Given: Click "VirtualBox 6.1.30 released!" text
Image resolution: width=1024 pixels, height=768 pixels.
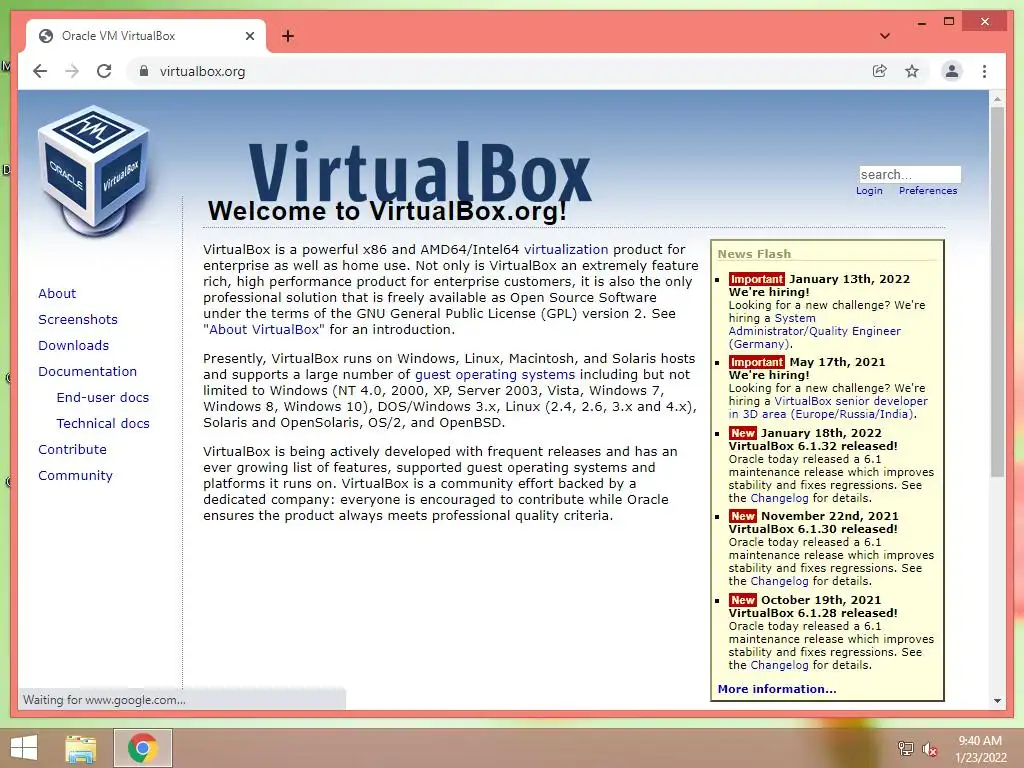Looking at the screenshot, I should coord(813,529).
